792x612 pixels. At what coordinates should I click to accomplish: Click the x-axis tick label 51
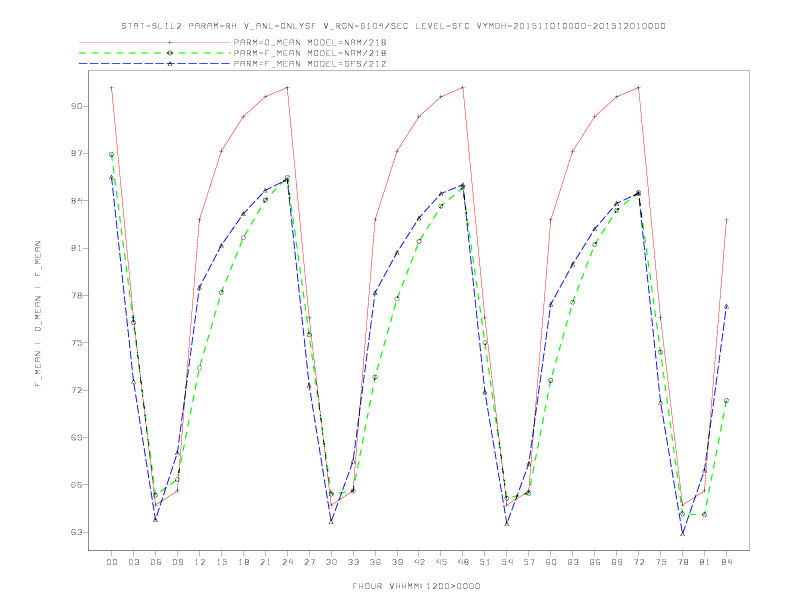[485, 562]
